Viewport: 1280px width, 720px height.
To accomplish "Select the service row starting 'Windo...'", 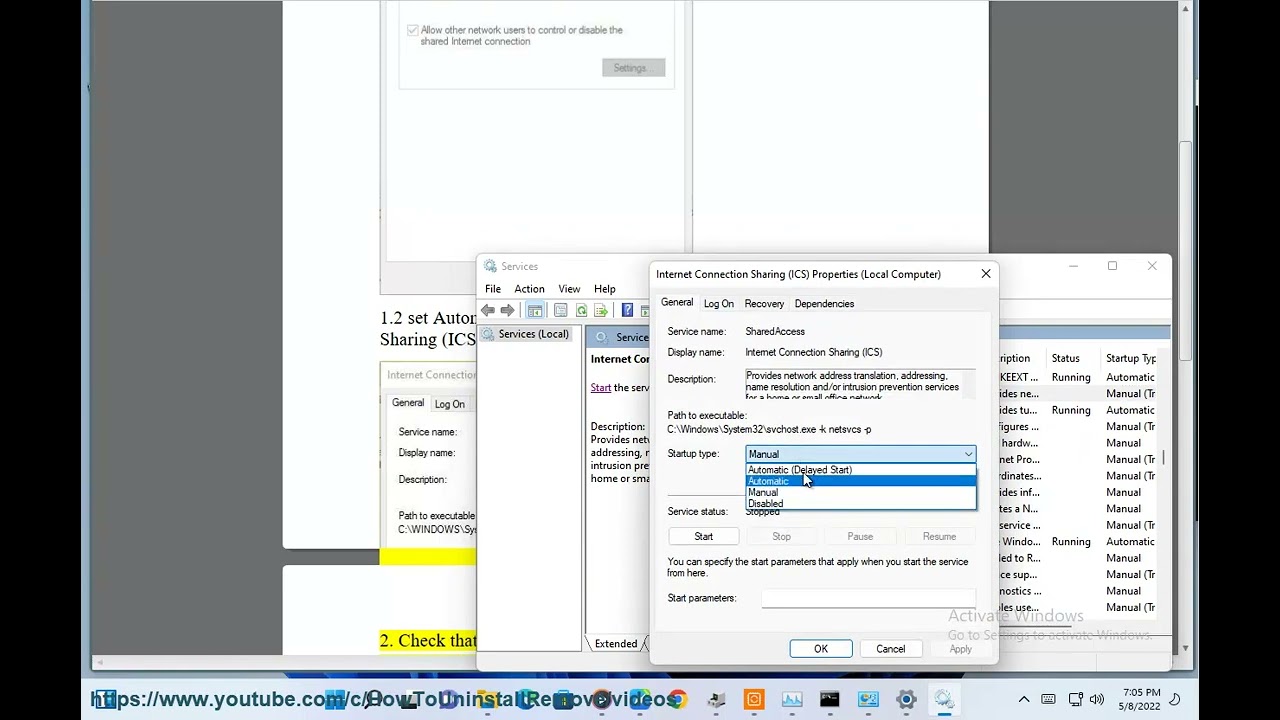I will 1078,542.
